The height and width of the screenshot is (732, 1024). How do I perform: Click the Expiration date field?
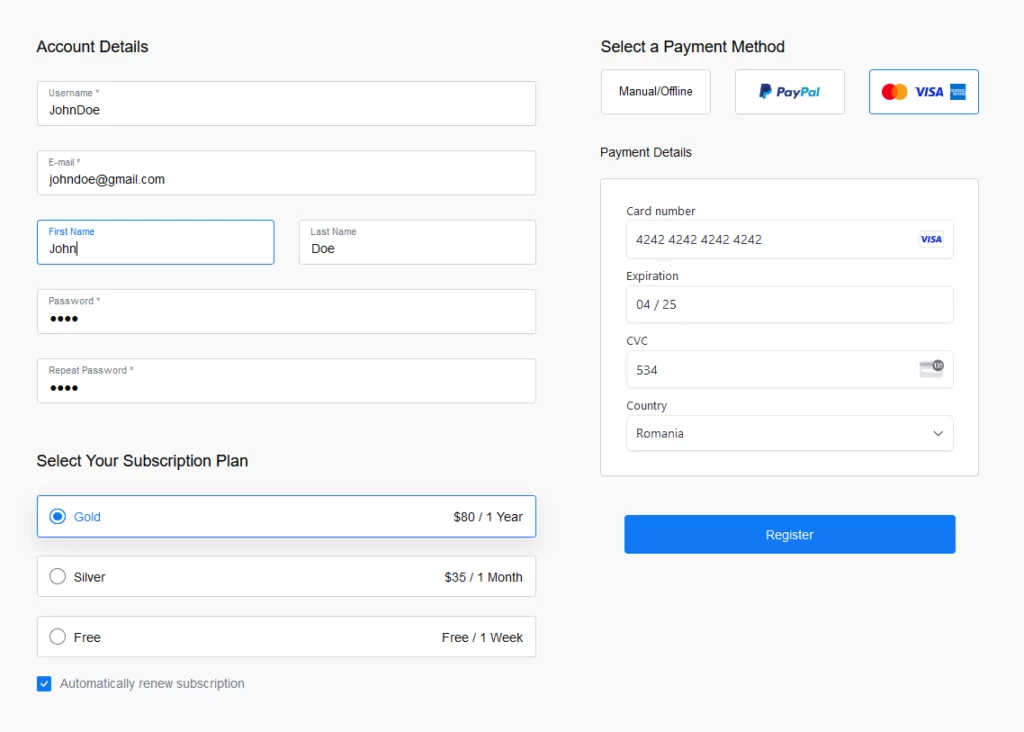790,304
